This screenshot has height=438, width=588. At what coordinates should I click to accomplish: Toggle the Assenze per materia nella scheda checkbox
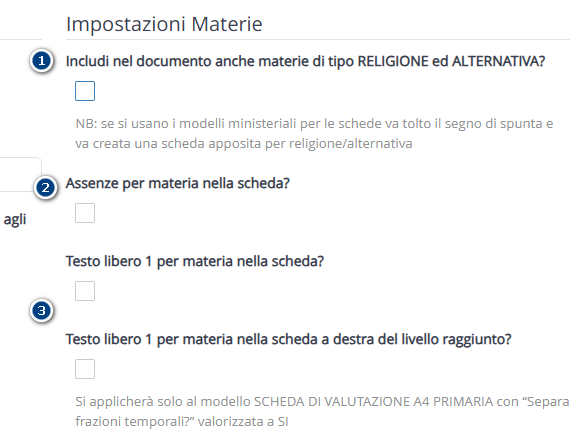(85, 213)
